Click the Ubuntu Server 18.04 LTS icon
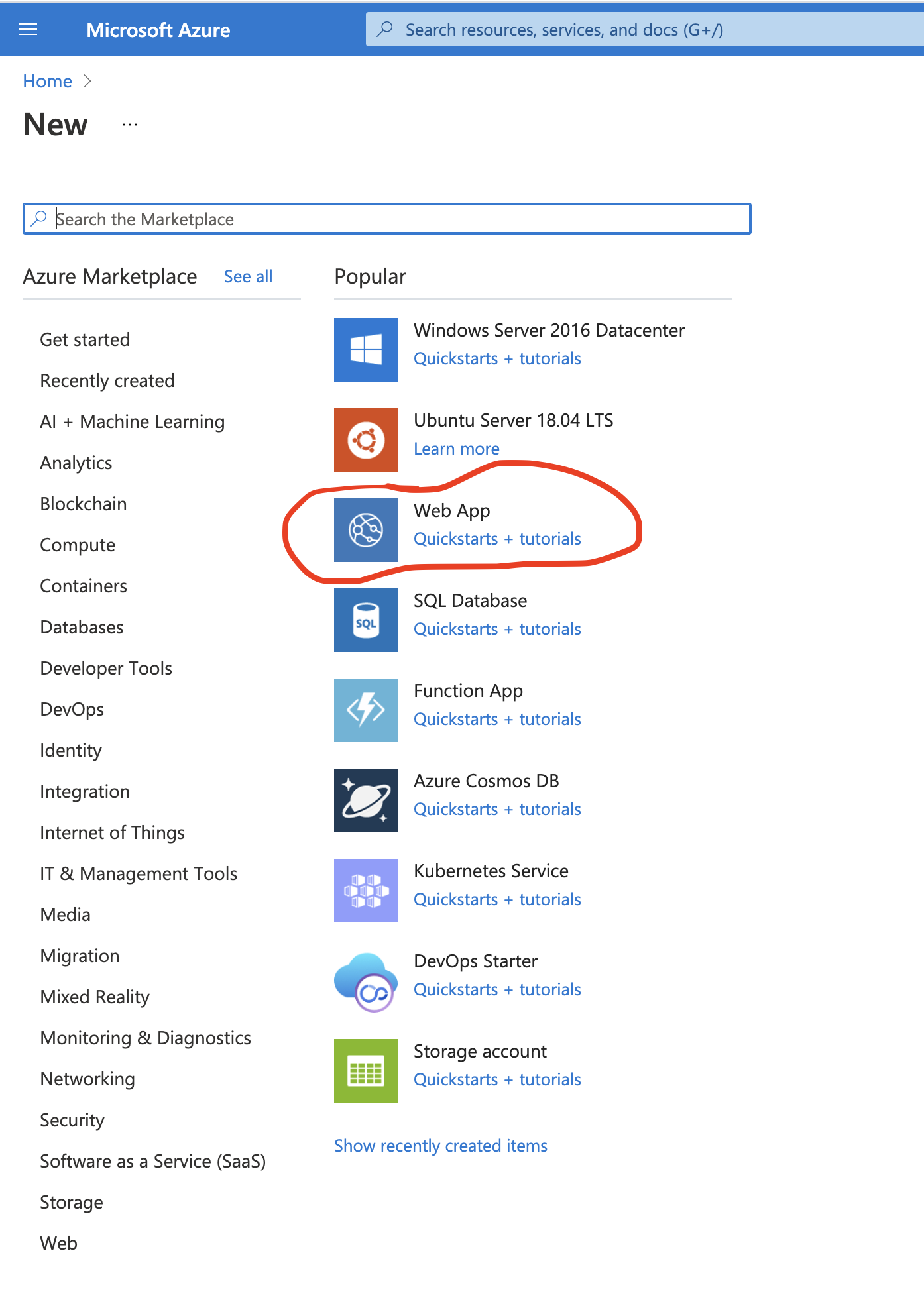This screenshot has width=924, height=1316. click(366, 440)
